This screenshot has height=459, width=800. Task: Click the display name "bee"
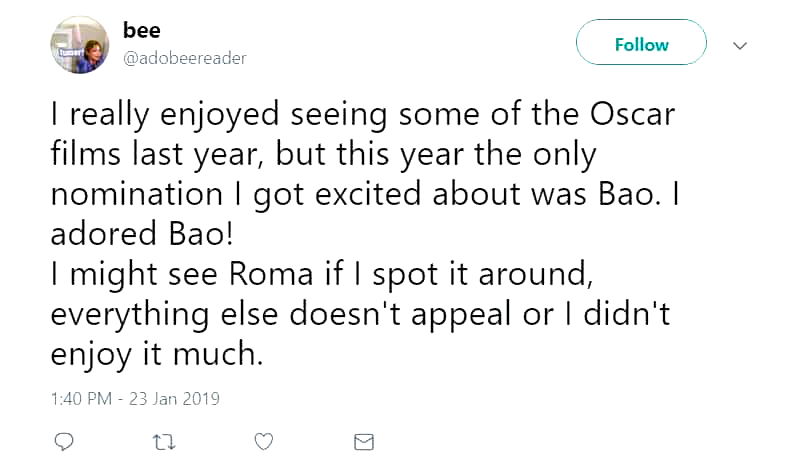(x=141, y=31)
